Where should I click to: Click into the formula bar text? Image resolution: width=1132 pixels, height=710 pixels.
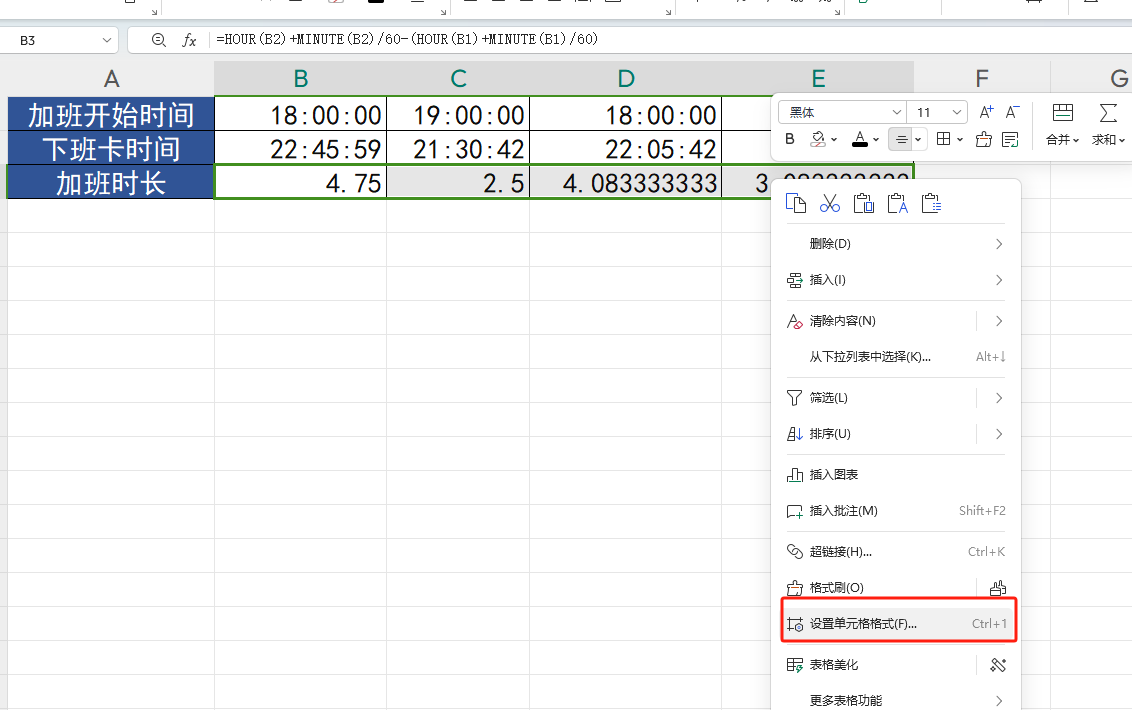tap(406, 39)
